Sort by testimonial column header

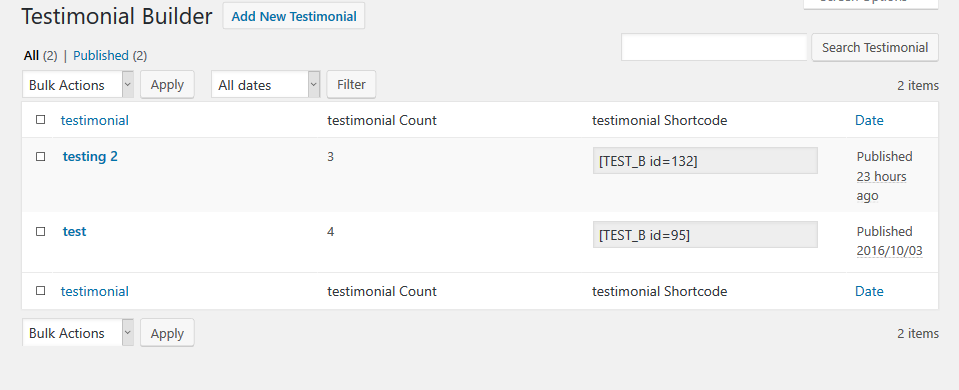(x=95, y=120)
